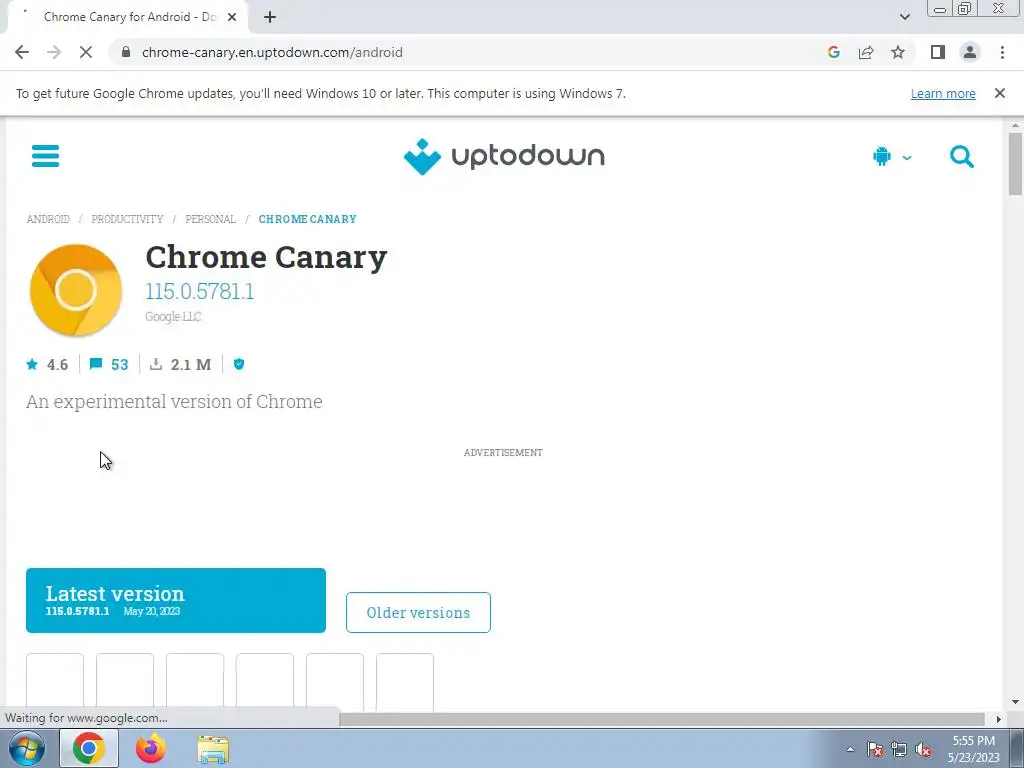Click the Google LLC developer name
1024x768 pixels.
(173, 317)
